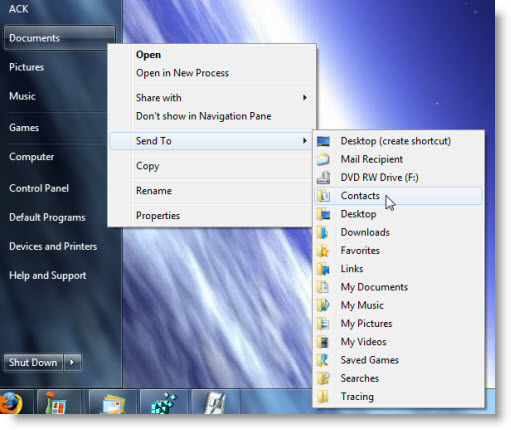Open Control Panel from Start menu

click(39, 188)
